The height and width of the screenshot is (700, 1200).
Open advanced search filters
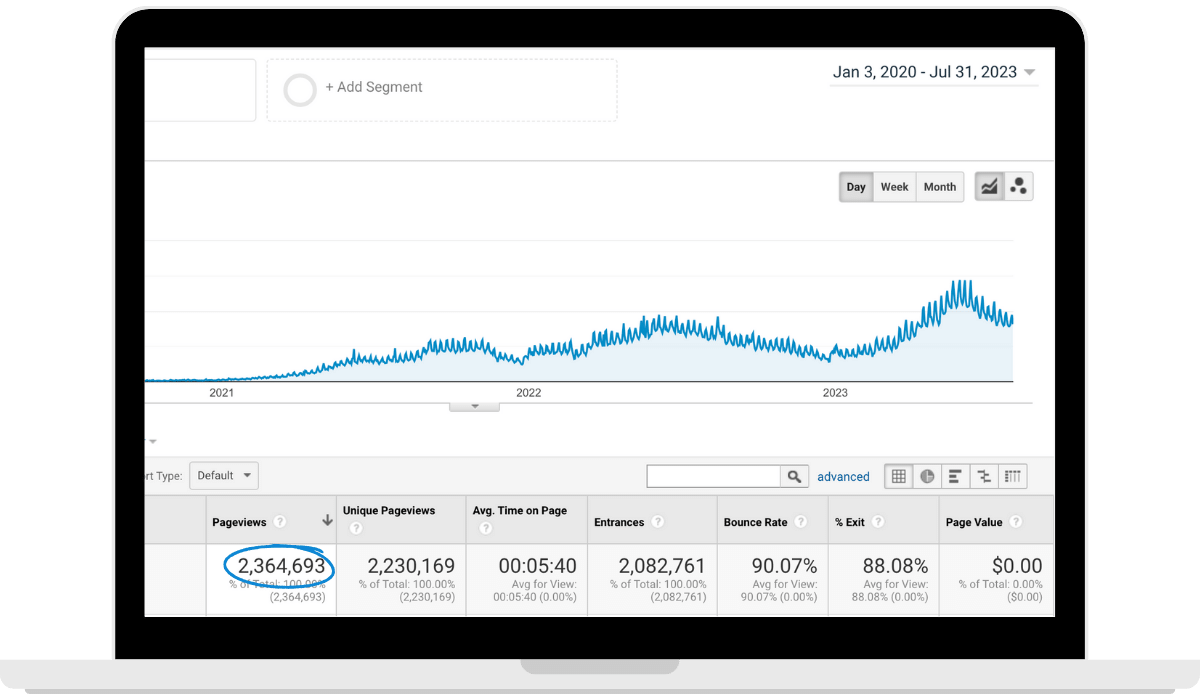click(843, 476)
